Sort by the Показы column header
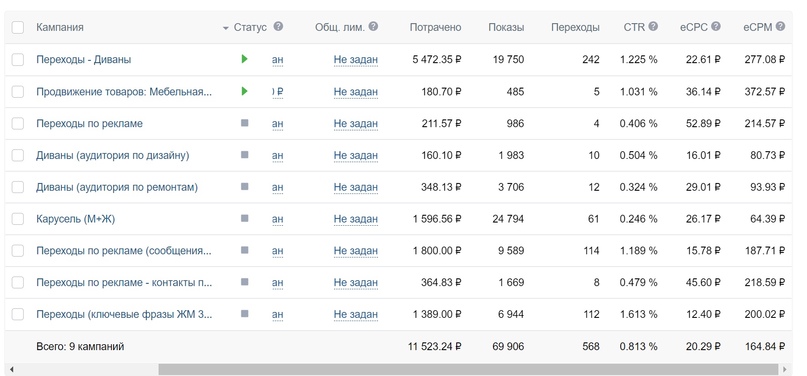This screenshot has height=376, width=807. point(506,27)
